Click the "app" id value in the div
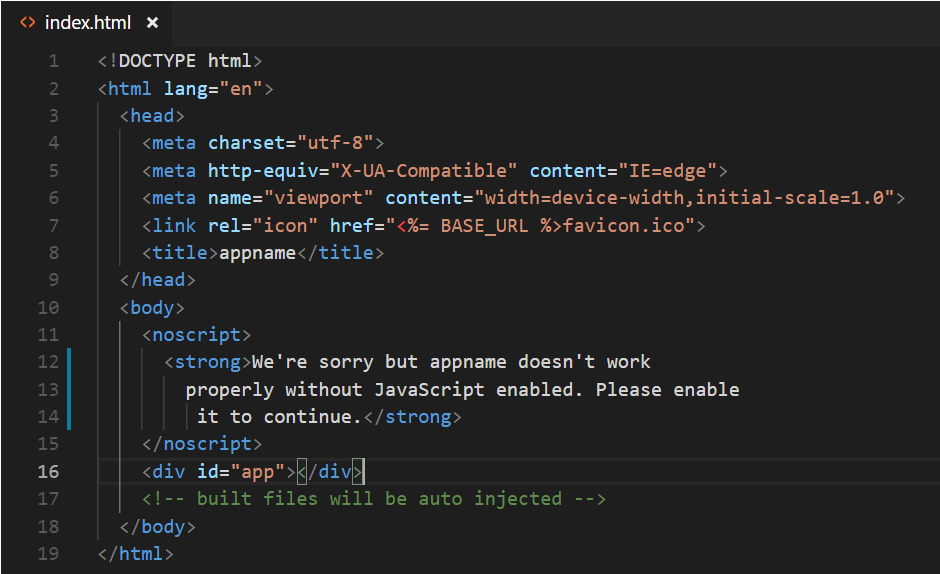 [258, 471]
